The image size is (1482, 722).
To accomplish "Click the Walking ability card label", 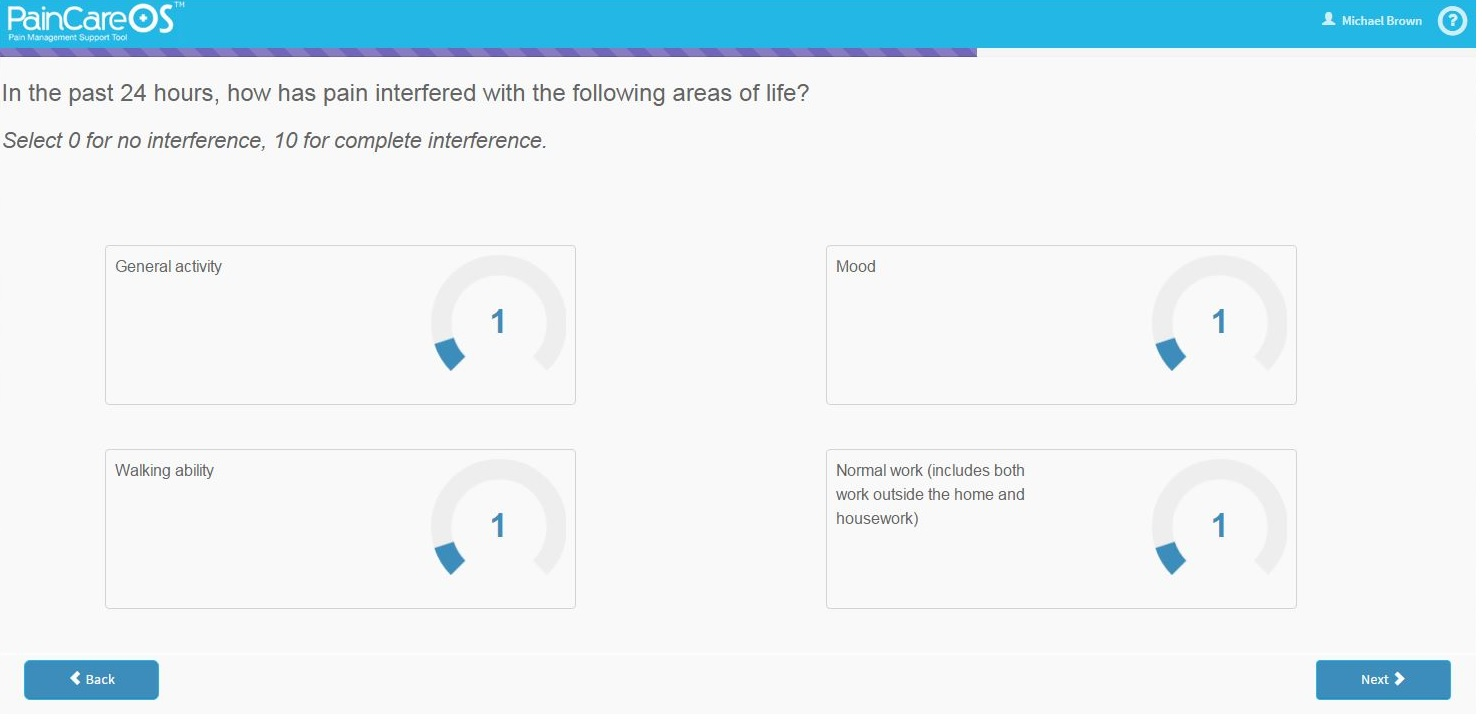I will [165, 472].
